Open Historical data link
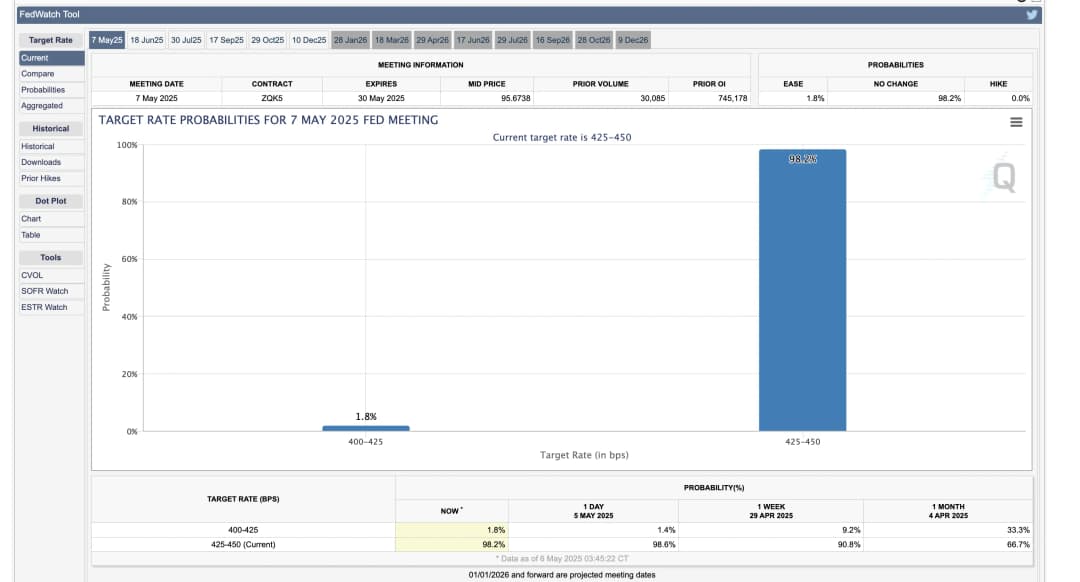This screenshot has width=1080, height=582. (38, 146)
